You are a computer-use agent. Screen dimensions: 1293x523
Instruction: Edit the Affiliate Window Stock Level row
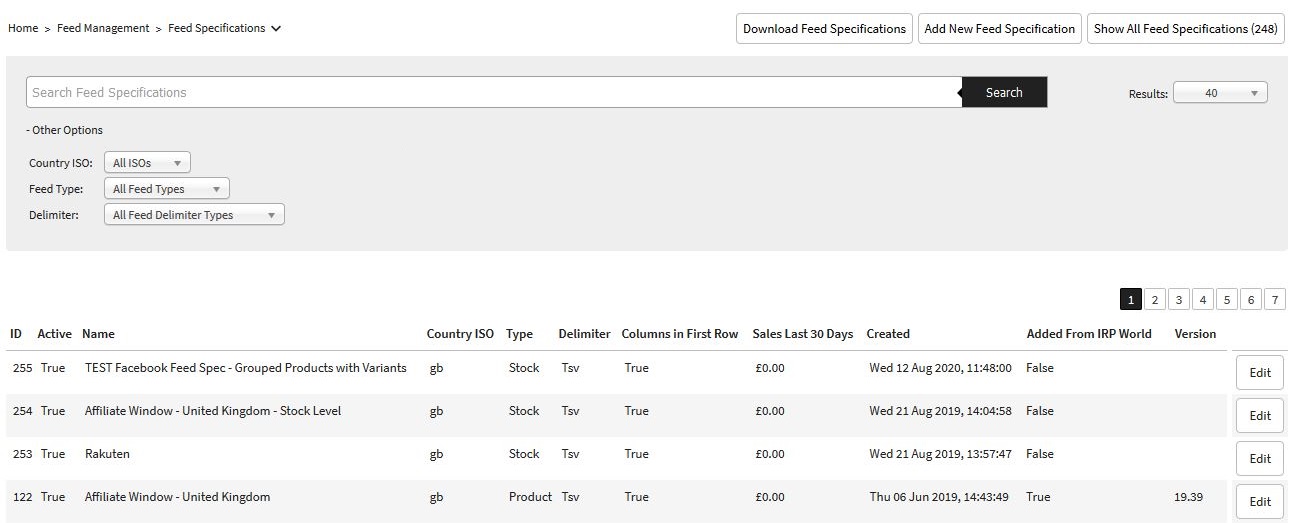(1260, 415)
